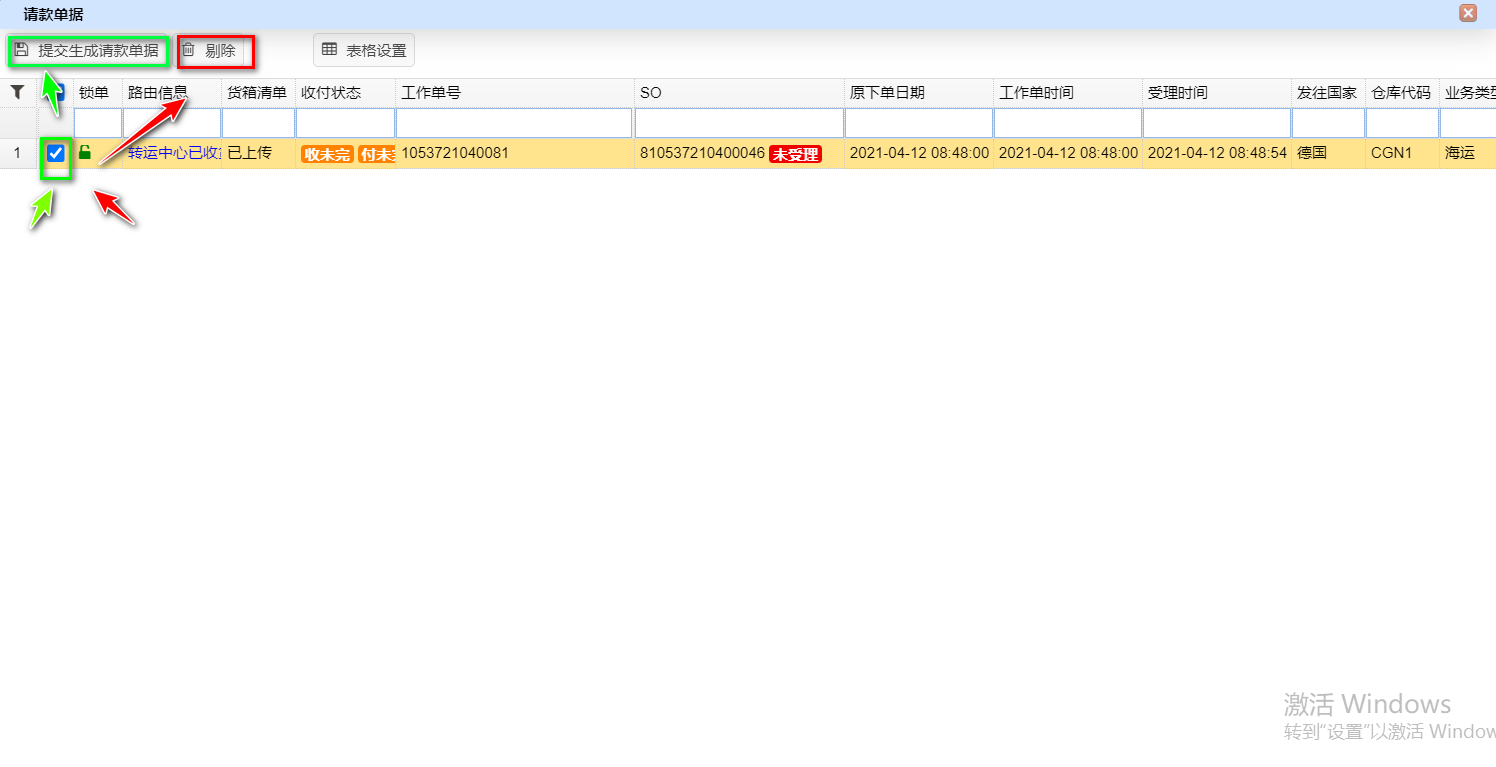This screenshot has height=767, width=1496.
Task: Sort by the 发往国家 column header
Action: coord(1329,93)
